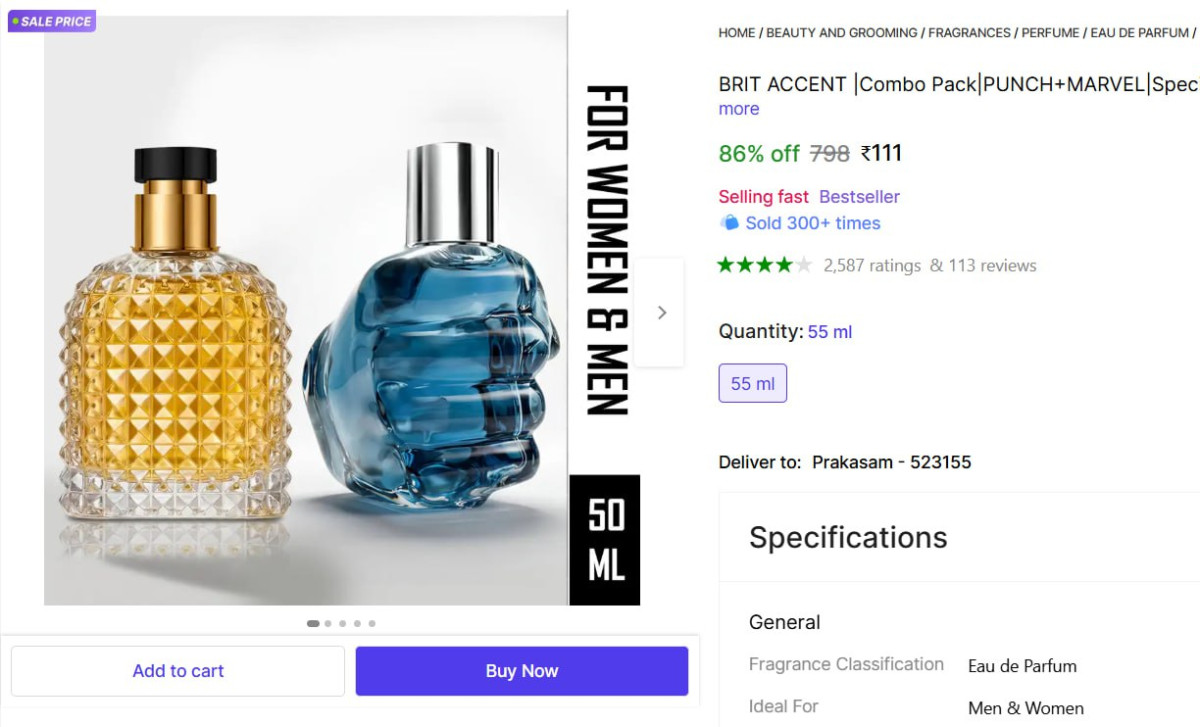The width and height of the screenshot is (1200, 727).
Task: Click the blue sold-times tag icon
Action: pos(729,223)
